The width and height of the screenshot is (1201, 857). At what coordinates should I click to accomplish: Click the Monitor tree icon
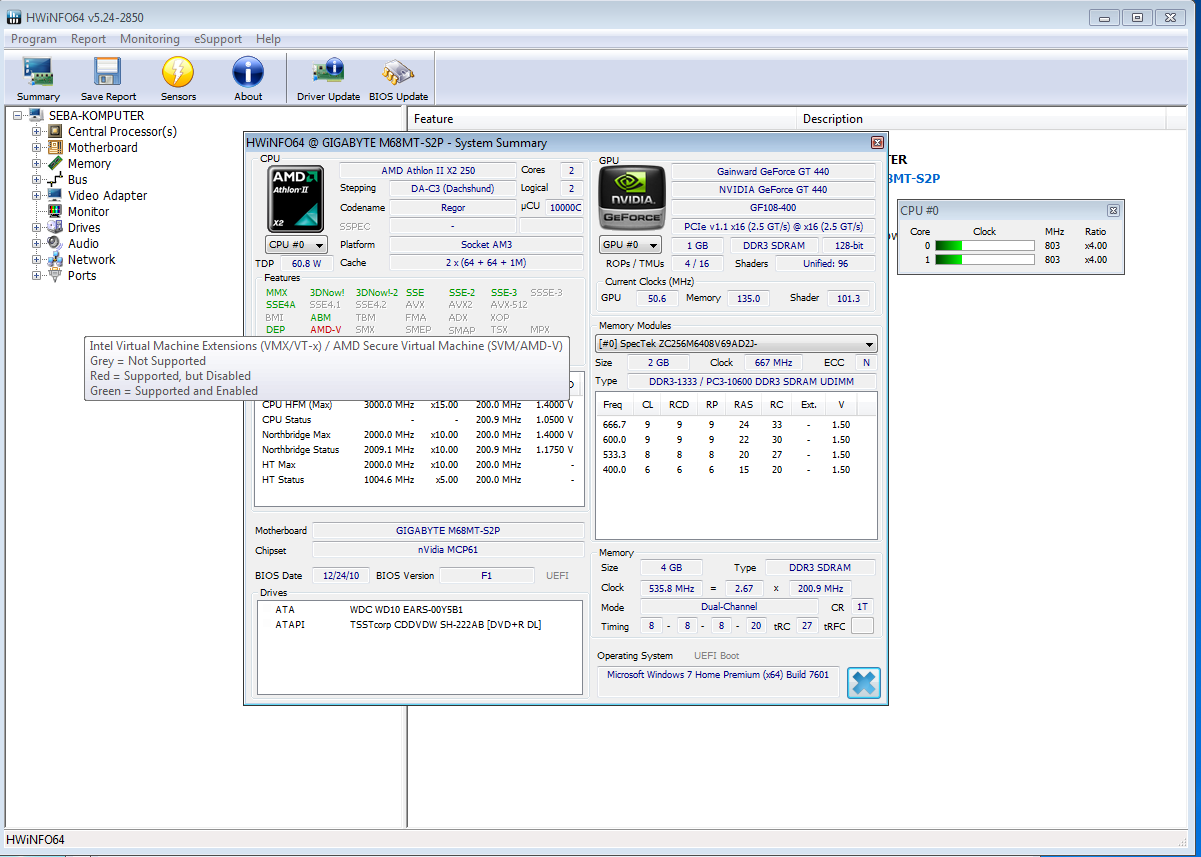tap(55, 212)
